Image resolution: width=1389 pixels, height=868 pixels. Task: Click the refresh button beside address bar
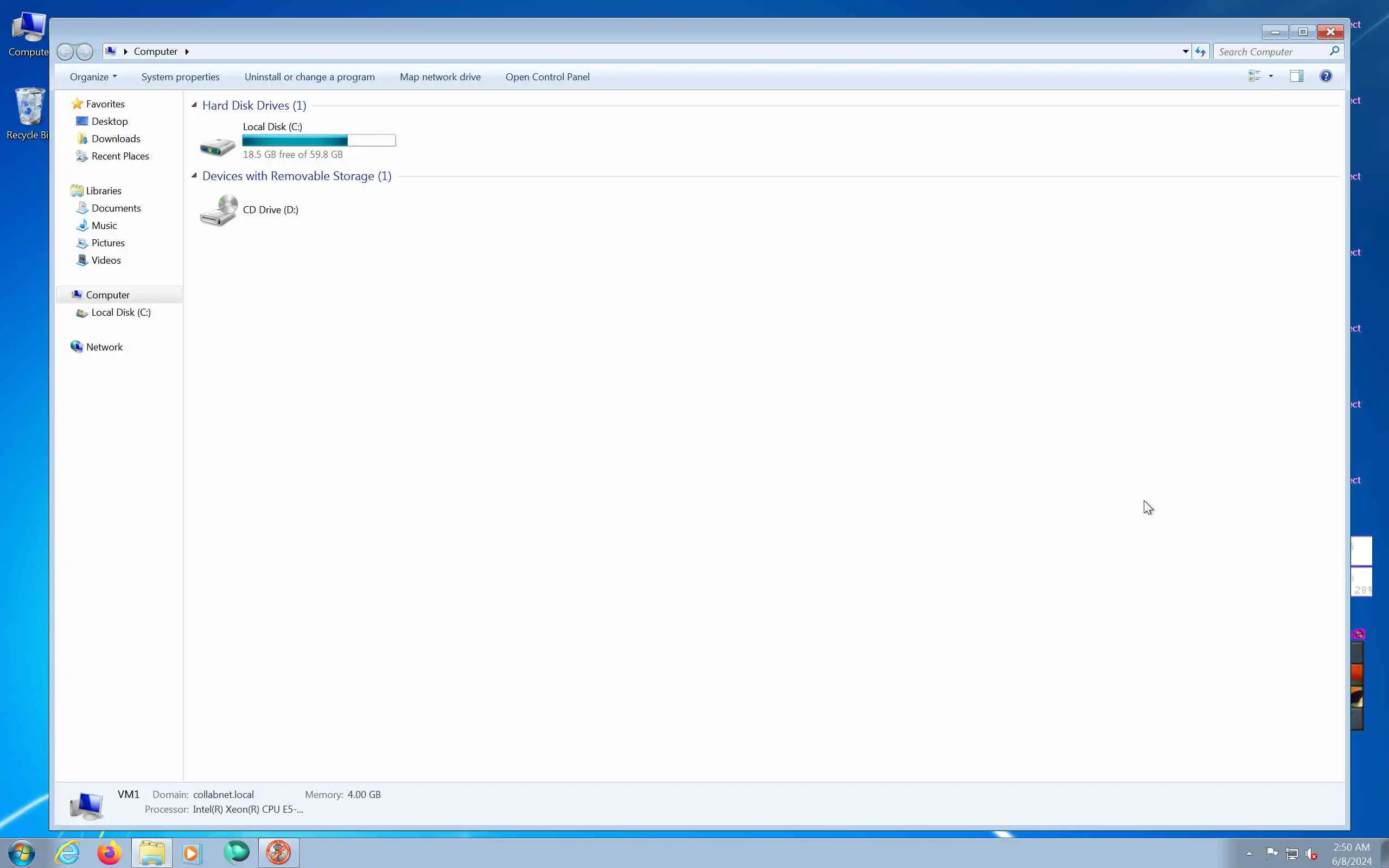pyautogui.click(x=1200, y=52)
